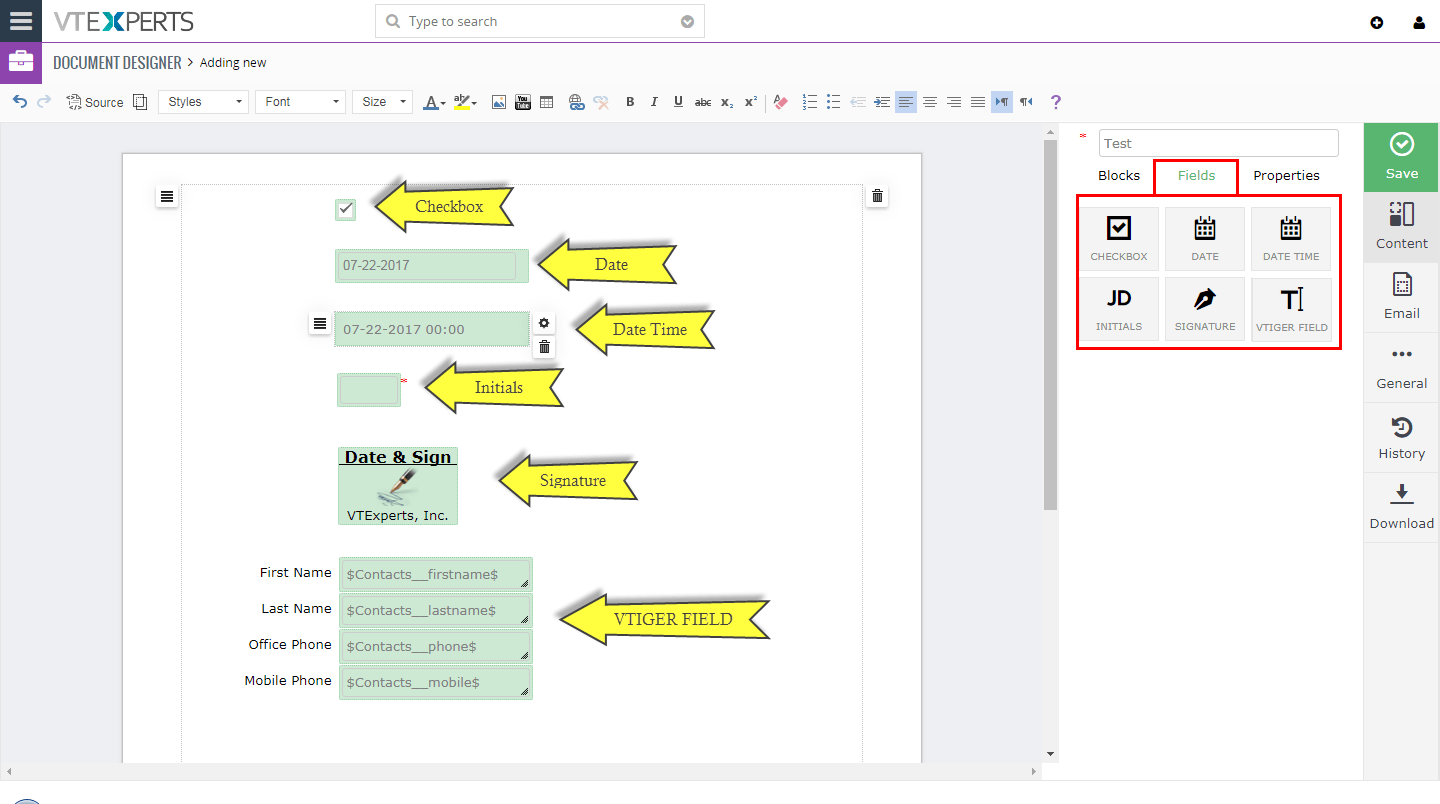Select the DATE TIME field type

coord(1290,237)
